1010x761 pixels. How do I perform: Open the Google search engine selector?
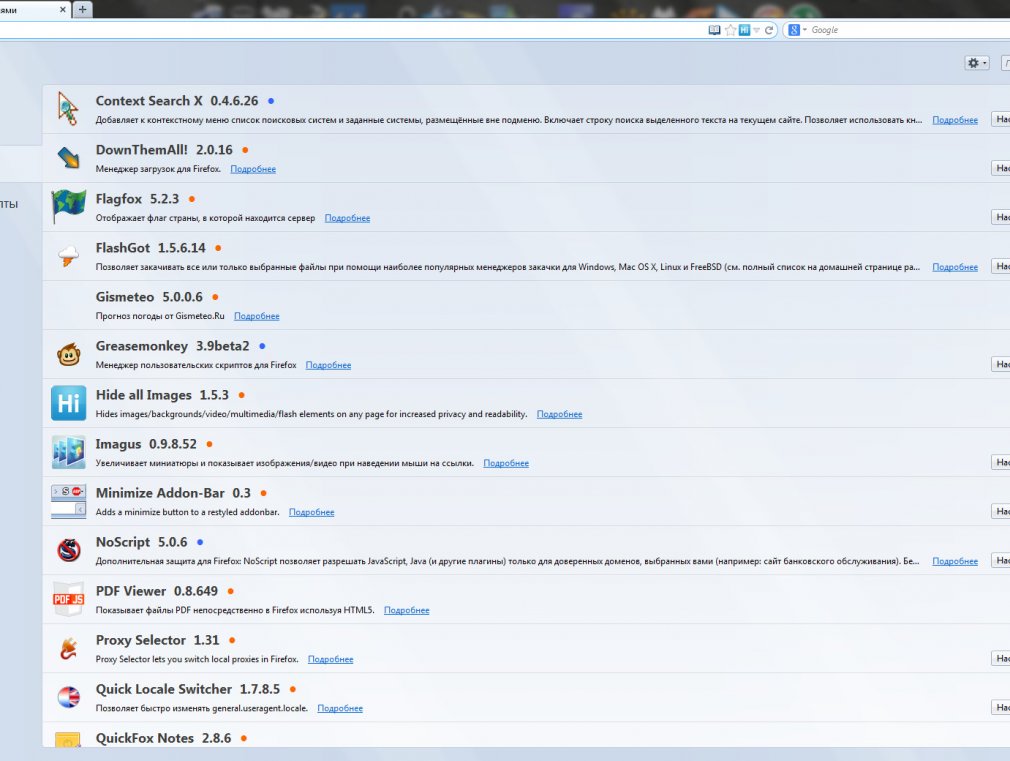pyautogui.click(x=797, y=30)
